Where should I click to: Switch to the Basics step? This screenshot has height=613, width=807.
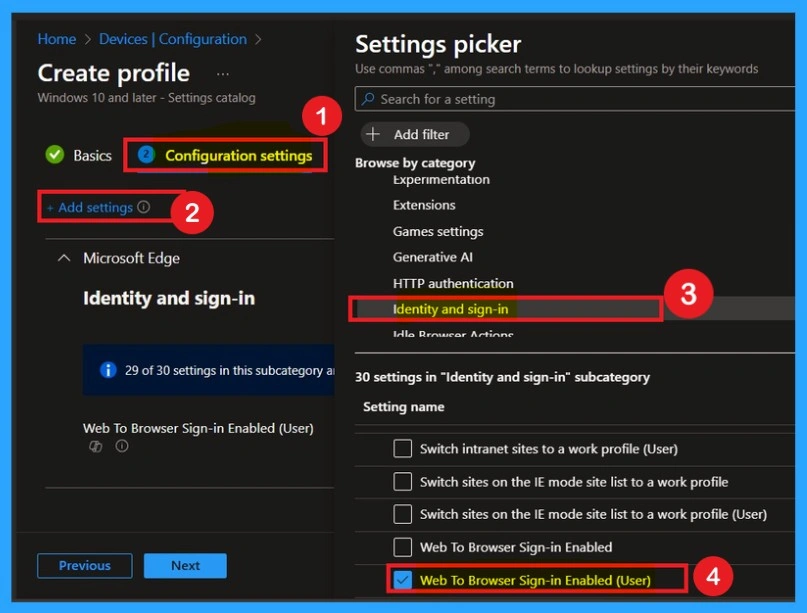[92, 155]
